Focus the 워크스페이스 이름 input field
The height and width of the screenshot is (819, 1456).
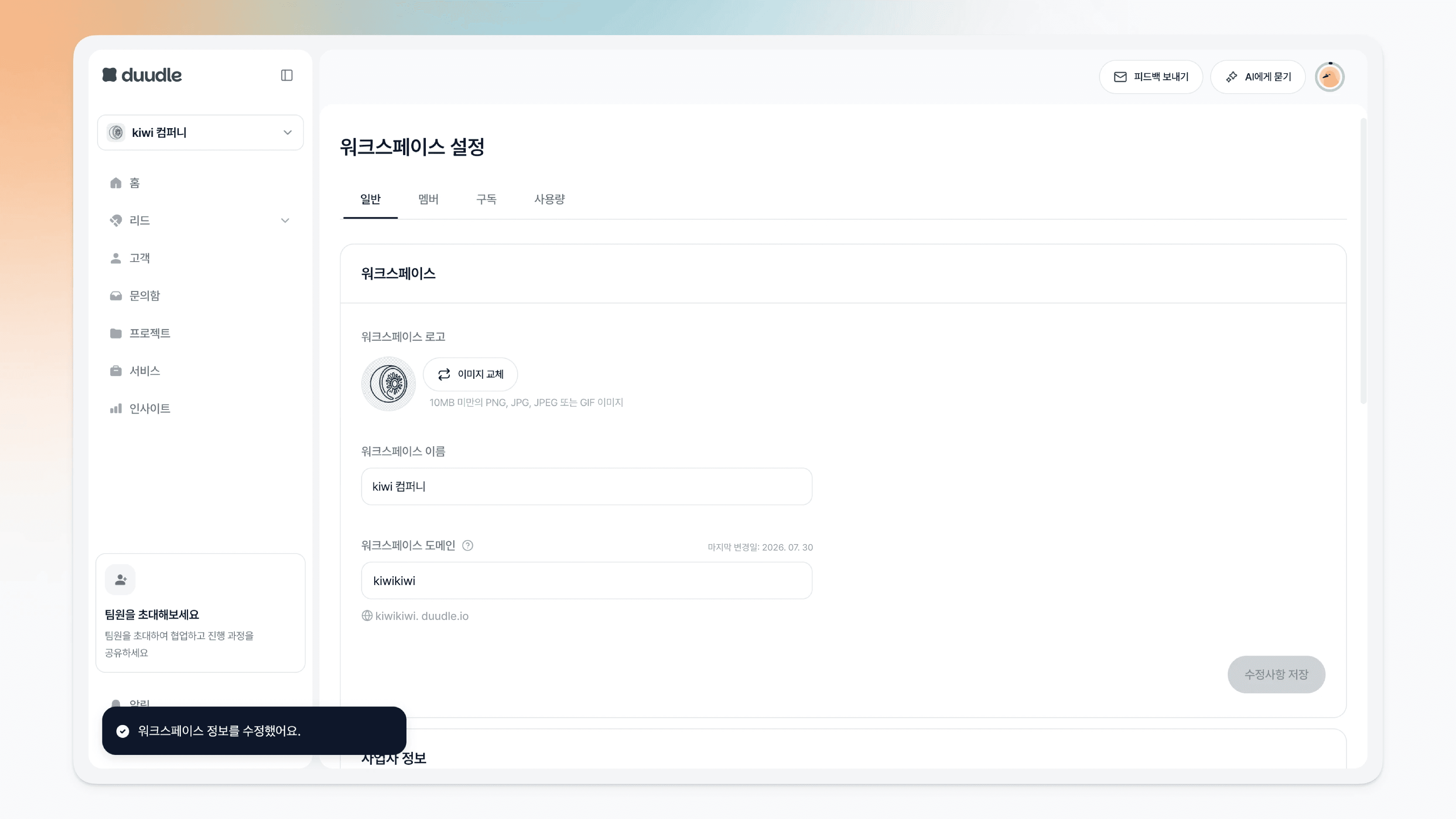(x=587, y=486)
